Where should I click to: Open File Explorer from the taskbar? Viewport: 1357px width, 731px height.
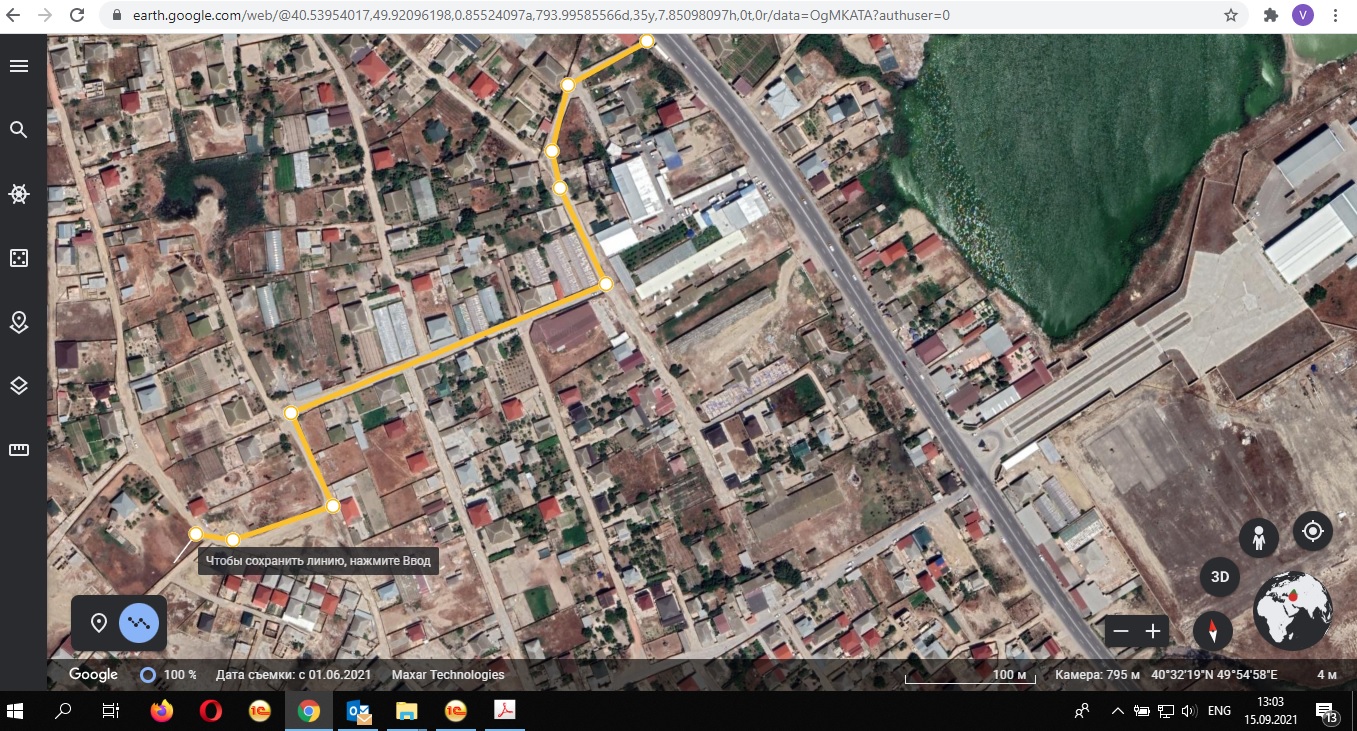(407, 712)
